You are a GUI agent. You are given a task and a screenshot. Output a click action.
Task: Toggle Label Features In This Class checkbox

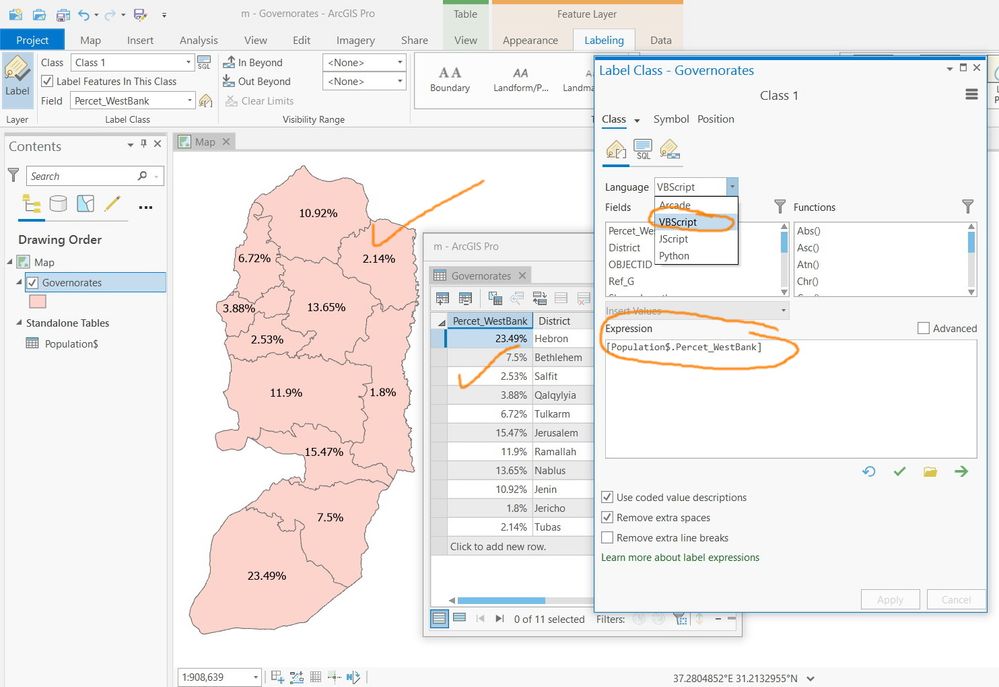point(47,81)
